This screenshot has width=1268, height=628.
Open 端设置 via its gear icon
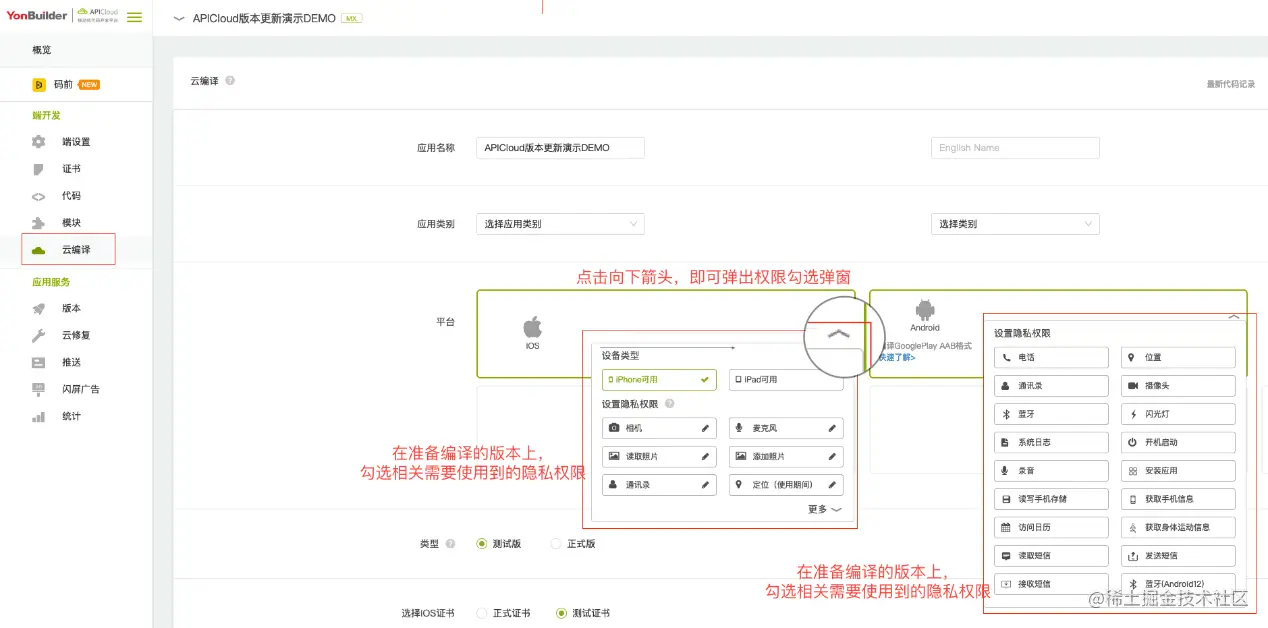[38, 142]
